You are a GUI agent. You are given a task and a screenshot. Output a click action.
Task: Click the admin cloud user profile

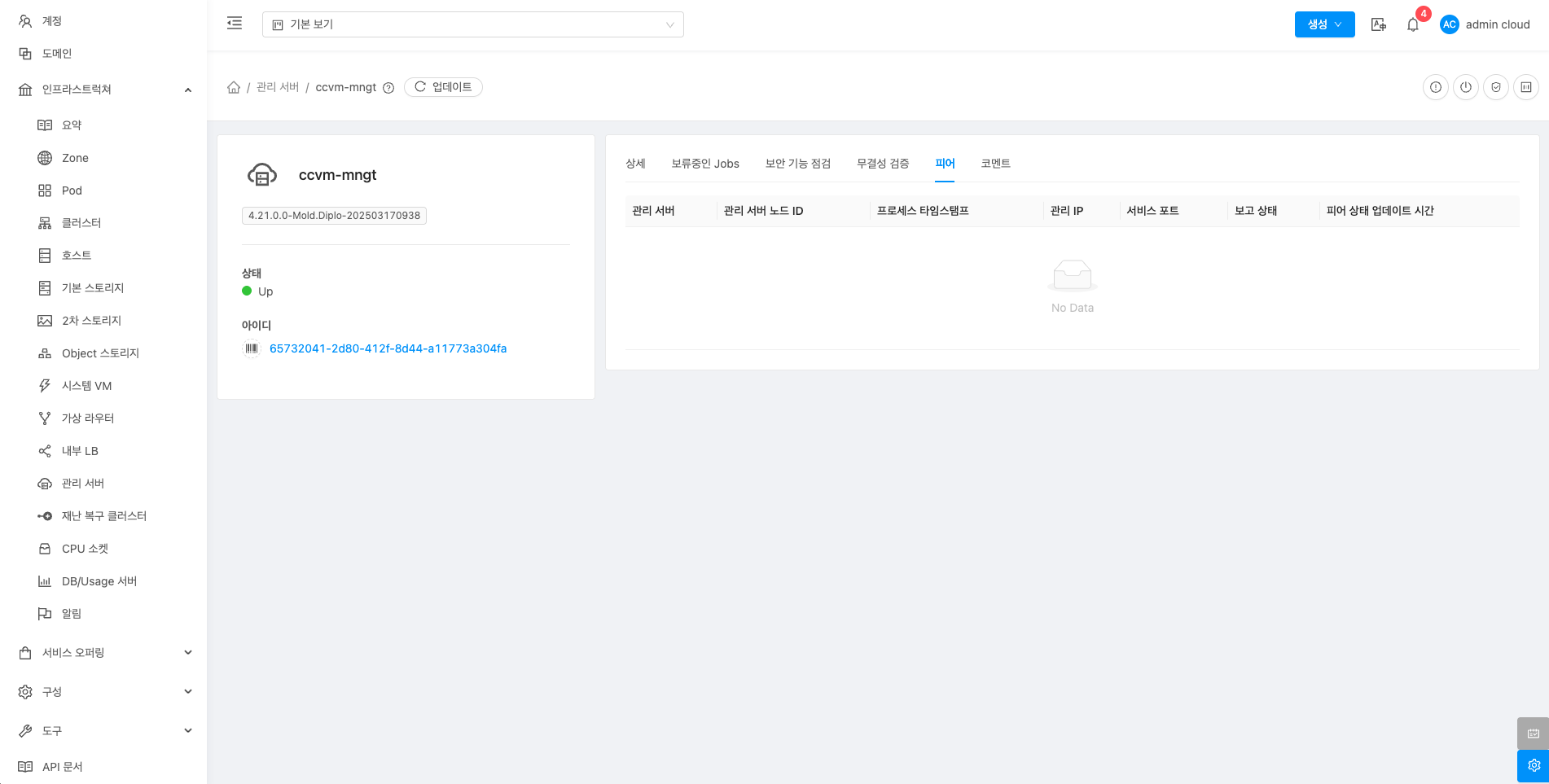pos(1485,24)
